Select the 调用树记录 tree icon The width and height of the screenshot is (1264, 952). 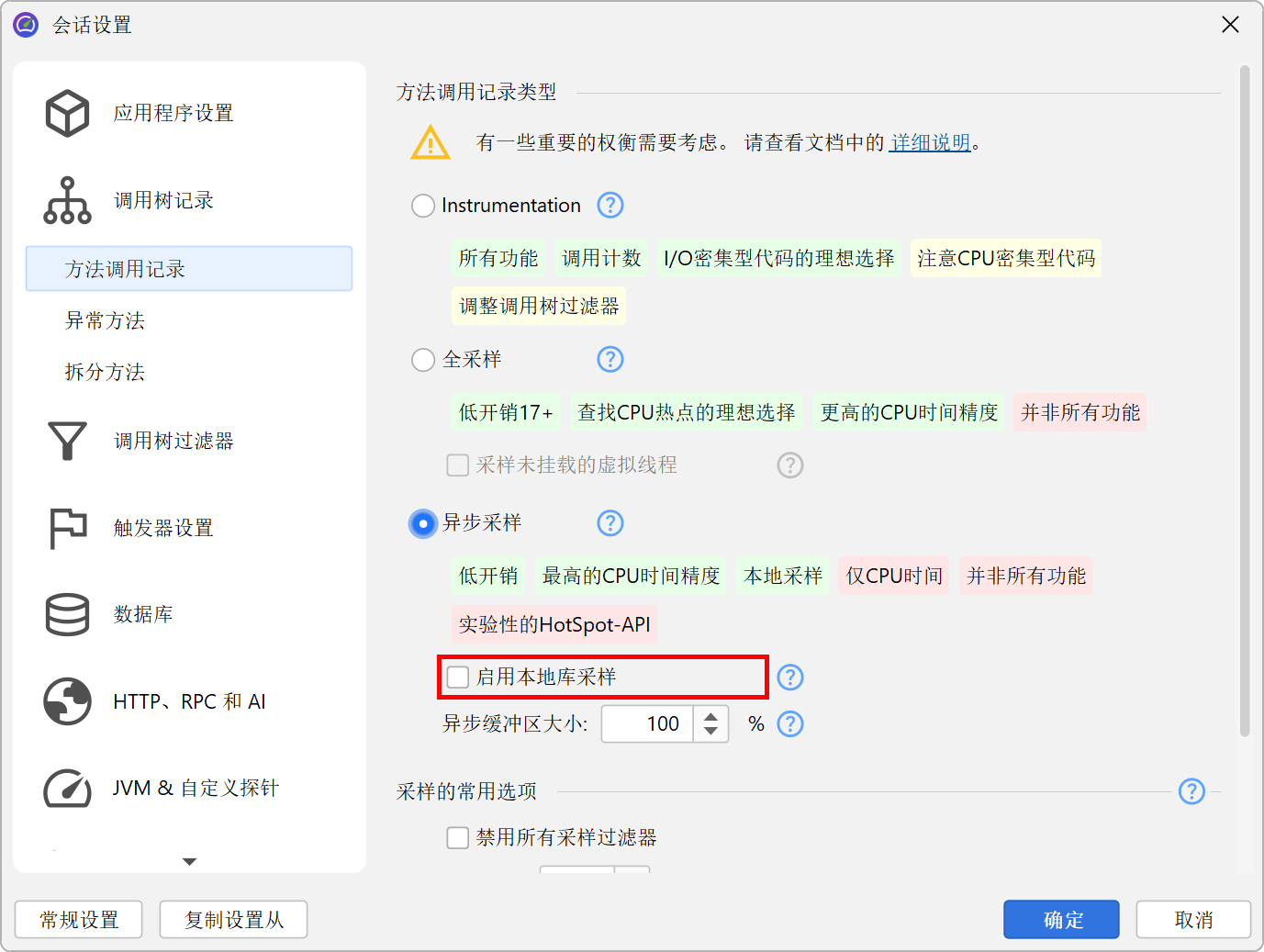click(68, 200)
